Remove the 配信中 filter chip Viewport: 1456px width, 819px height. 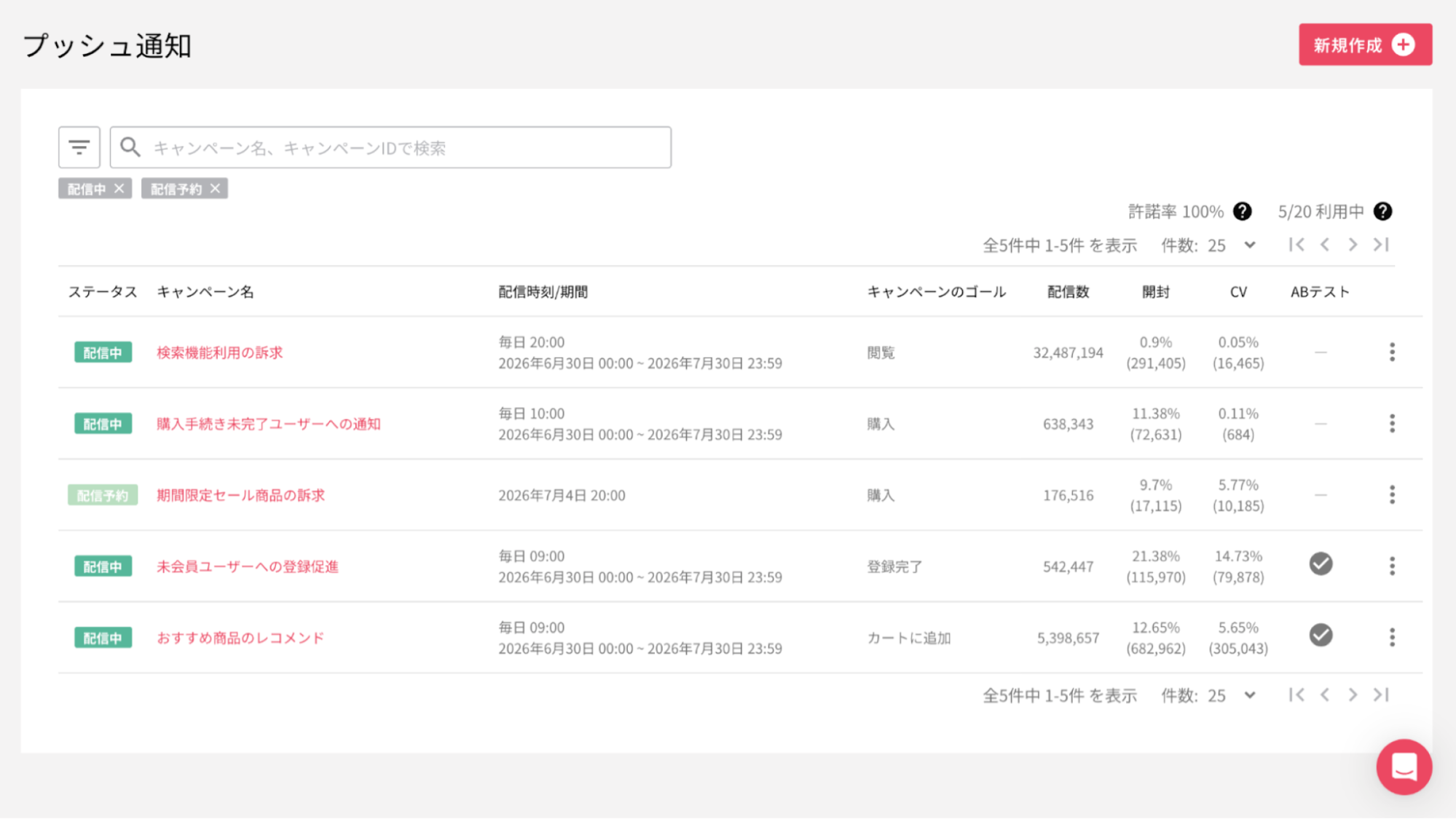[119, 189]
